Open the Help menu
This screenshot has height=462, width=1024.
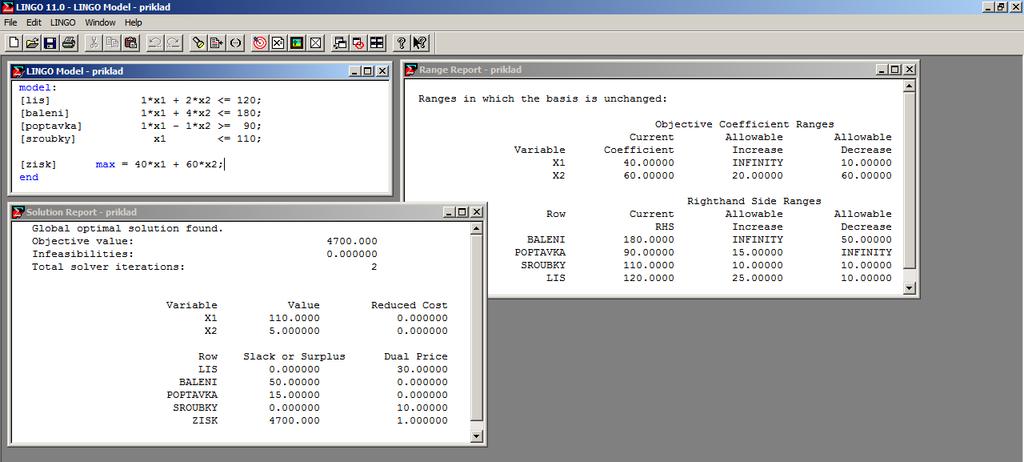tap(133, 22)
